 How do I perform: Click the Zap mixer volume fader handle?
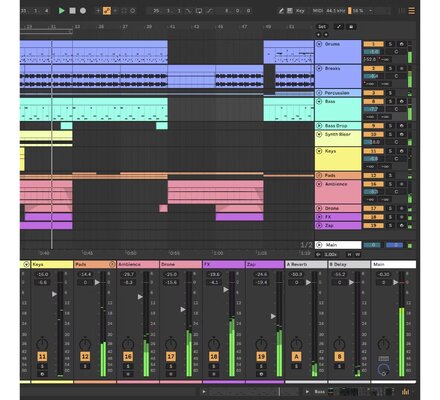273,316
